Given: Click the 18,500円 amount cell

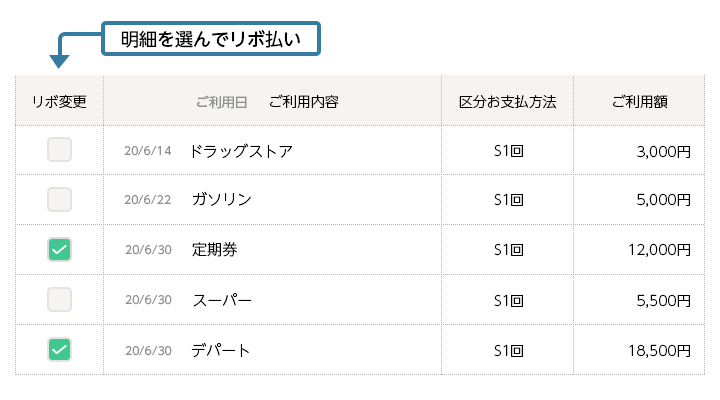Looking at the screenshot, I should click(x=659, y=351).
